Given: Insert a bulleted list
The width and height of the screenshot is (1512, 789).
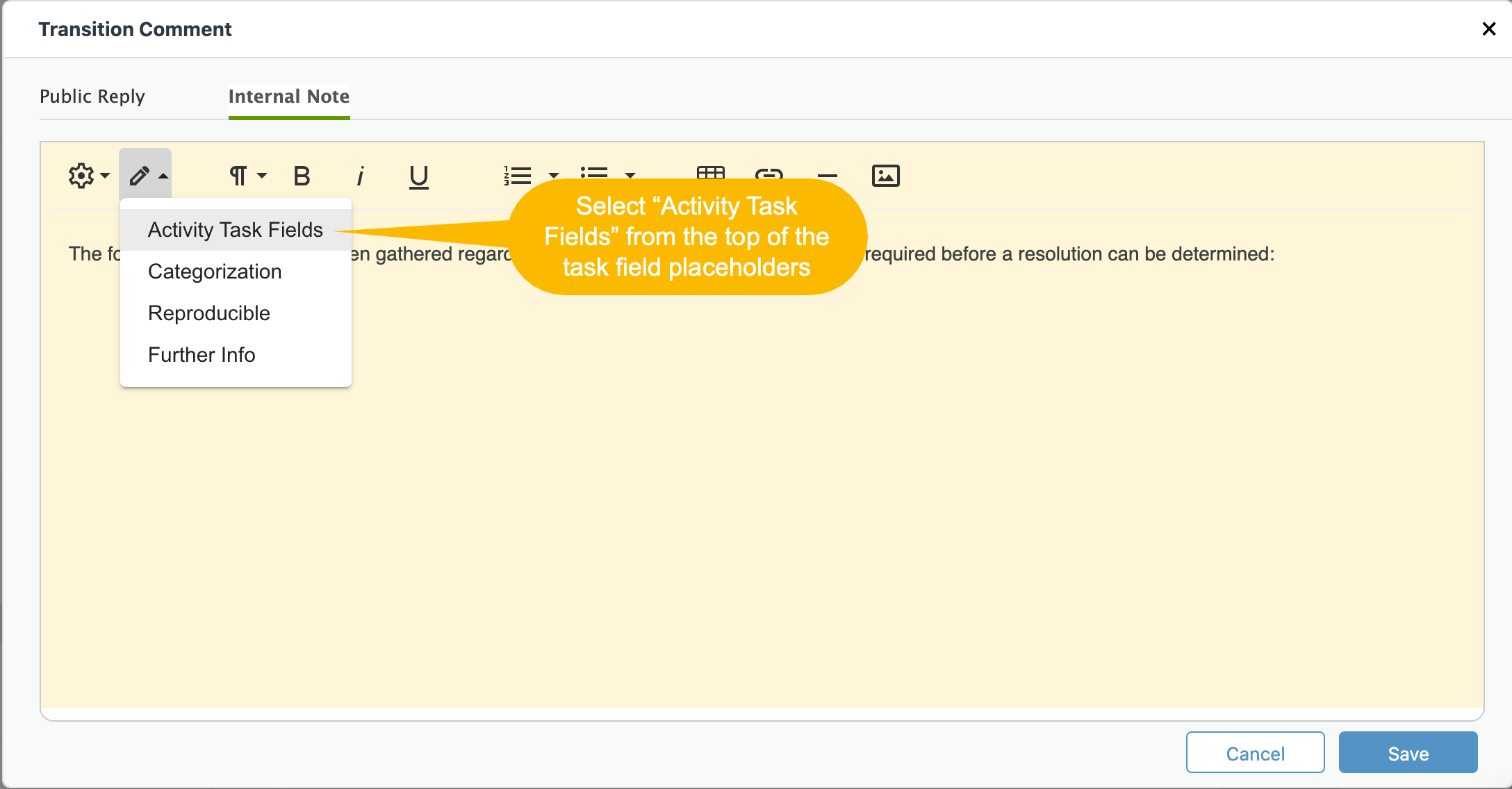Looking at the screenshot, I should 594,173.
